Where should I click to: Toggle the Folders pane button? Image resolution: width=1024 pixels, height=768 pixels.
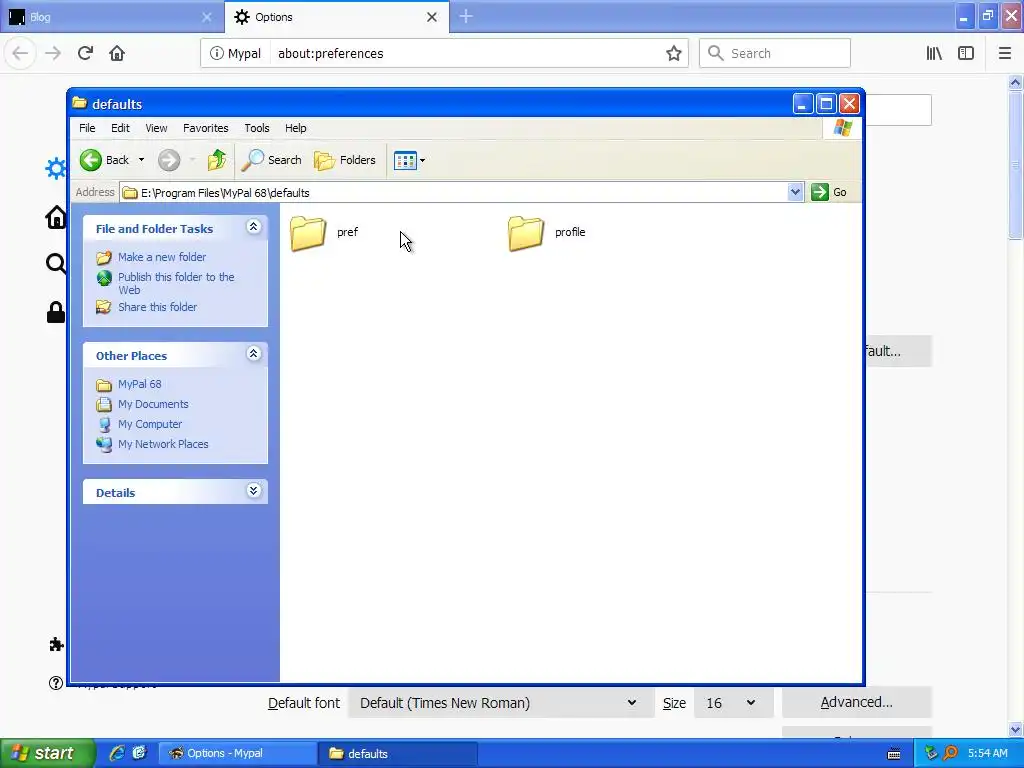click(345, 160)
